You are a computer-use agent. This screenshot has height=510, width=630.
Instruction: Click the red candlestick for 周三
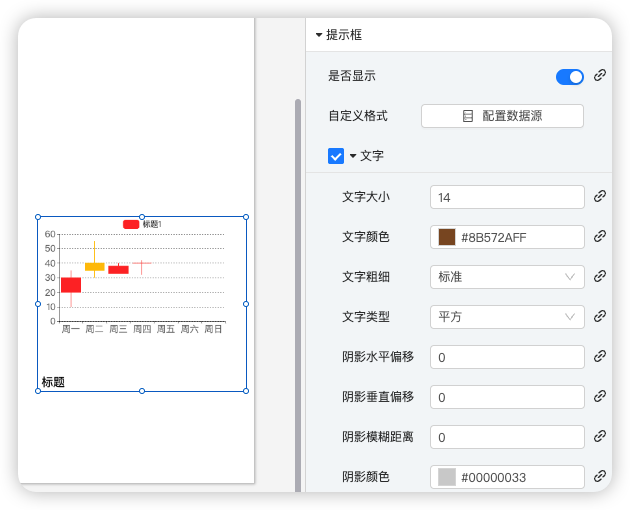point(119,270)
